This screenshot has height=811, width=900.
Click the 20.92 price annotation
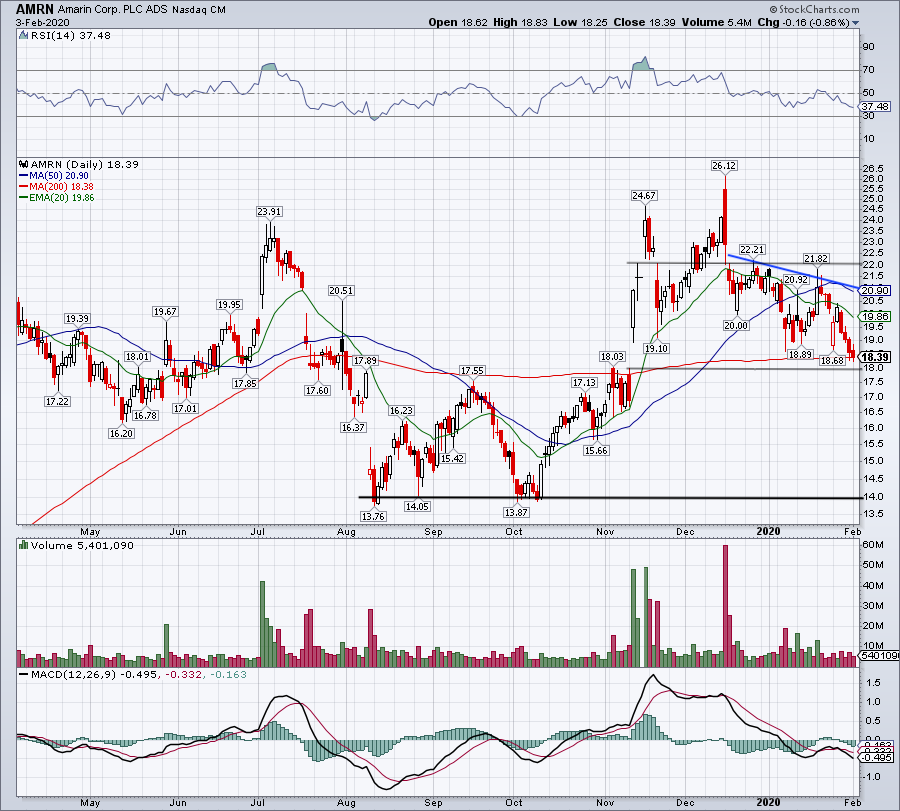pos(796,280)
